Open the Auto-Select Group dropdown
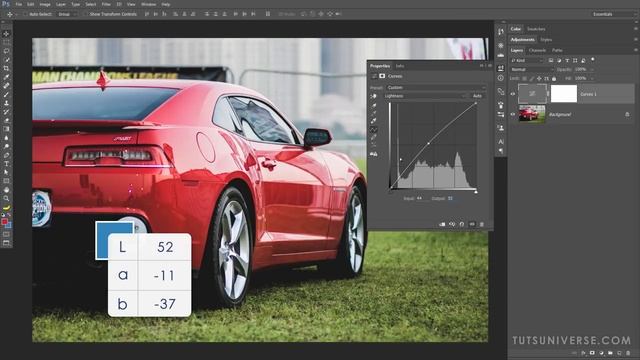Image resolution: width=640 pixels, height=360 pixels. click(67, 14)
